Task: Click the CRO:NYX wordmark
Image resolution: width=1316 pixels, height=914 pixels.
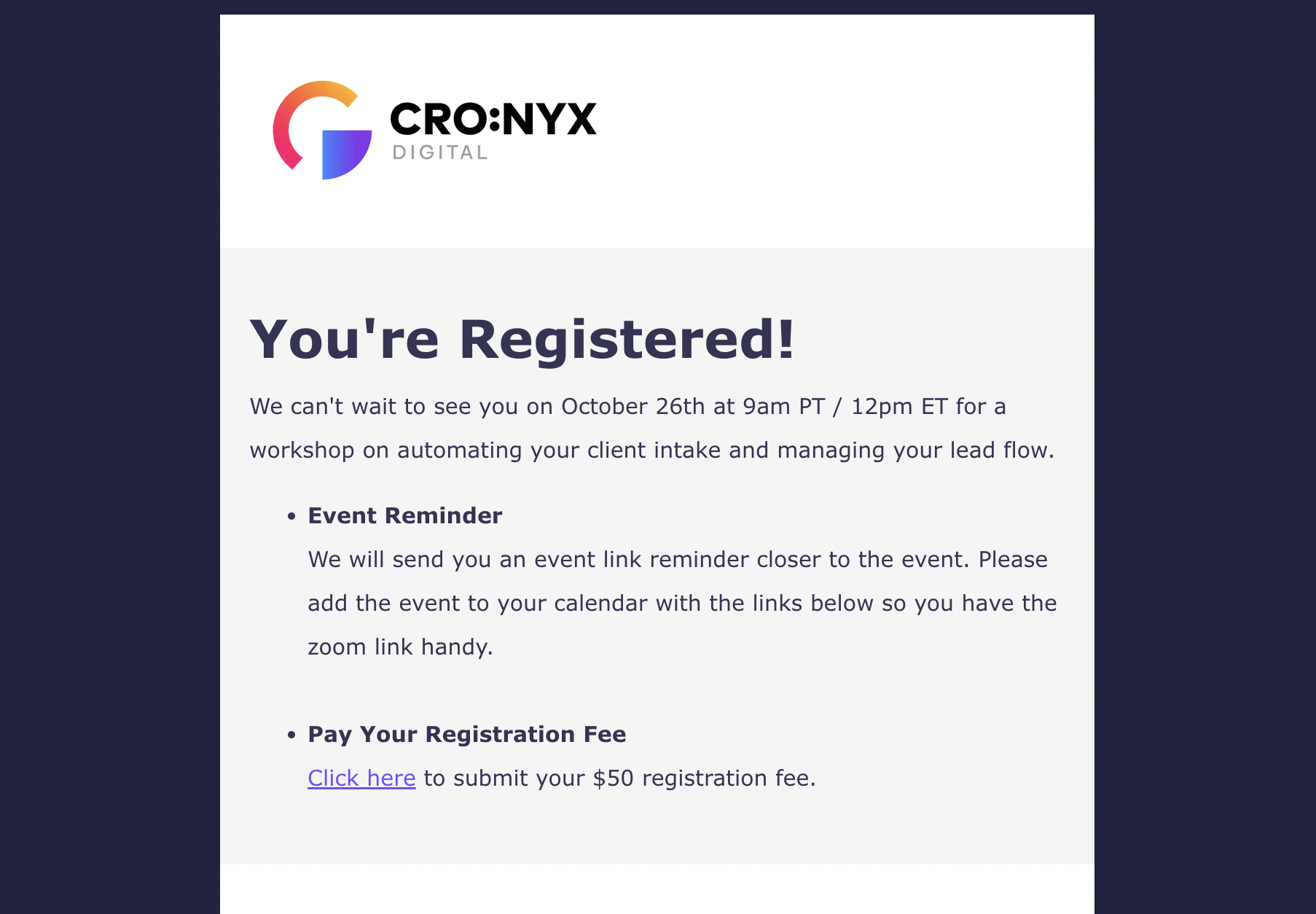Action: point(493,120)
